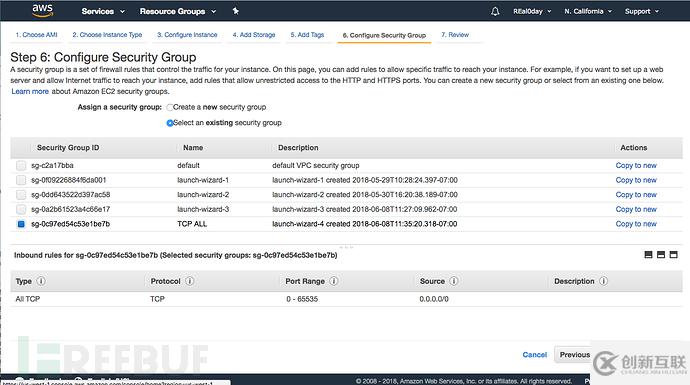Go to step 3 Configure Instance
Screen dimensions: 690x385
(187, 35)
